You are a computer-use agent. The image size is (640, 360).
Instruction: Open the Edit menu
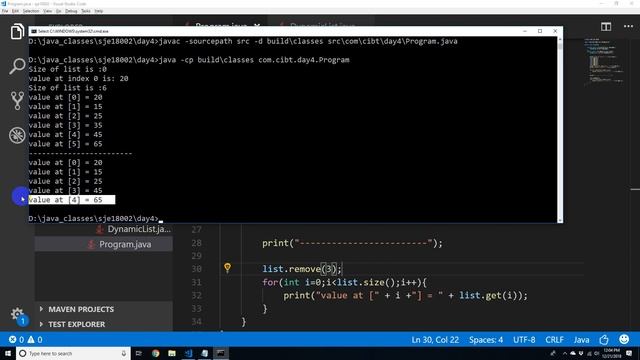(x=16, y=11)
